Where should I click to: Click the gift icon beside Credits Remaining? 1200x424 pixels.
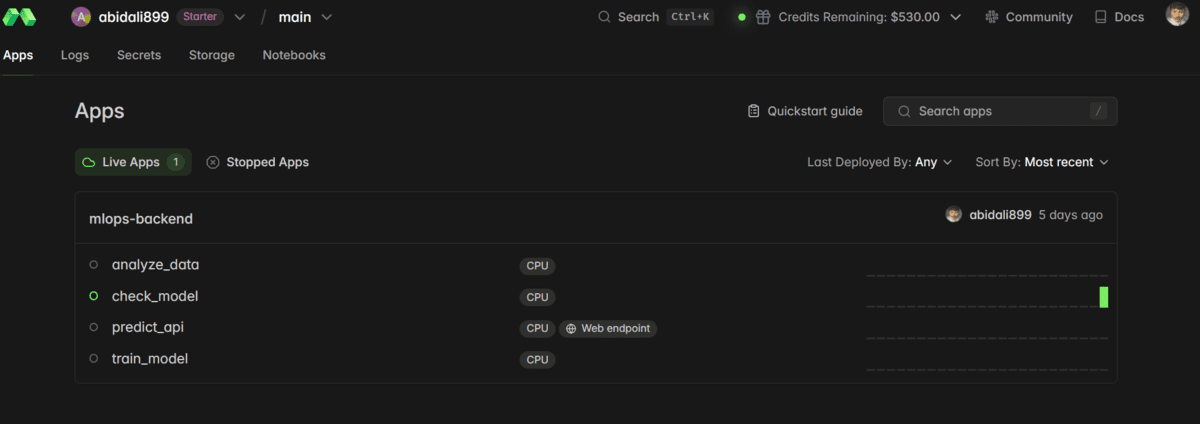click(x=763, y=17)
